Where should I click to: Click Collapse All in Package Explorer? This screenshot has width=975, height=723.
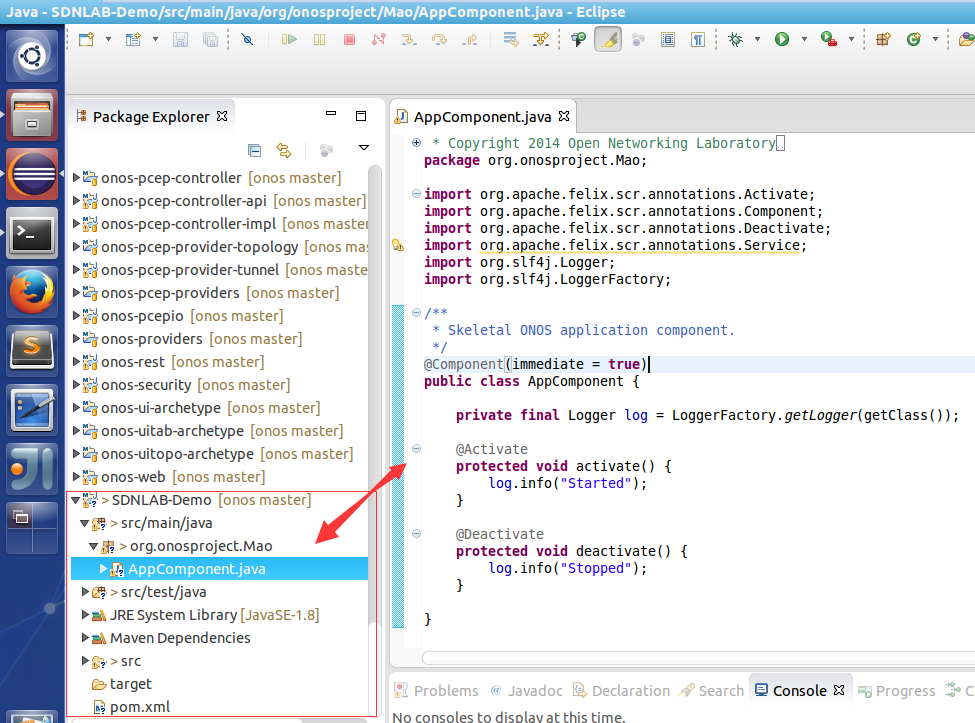tap(255, 150)
